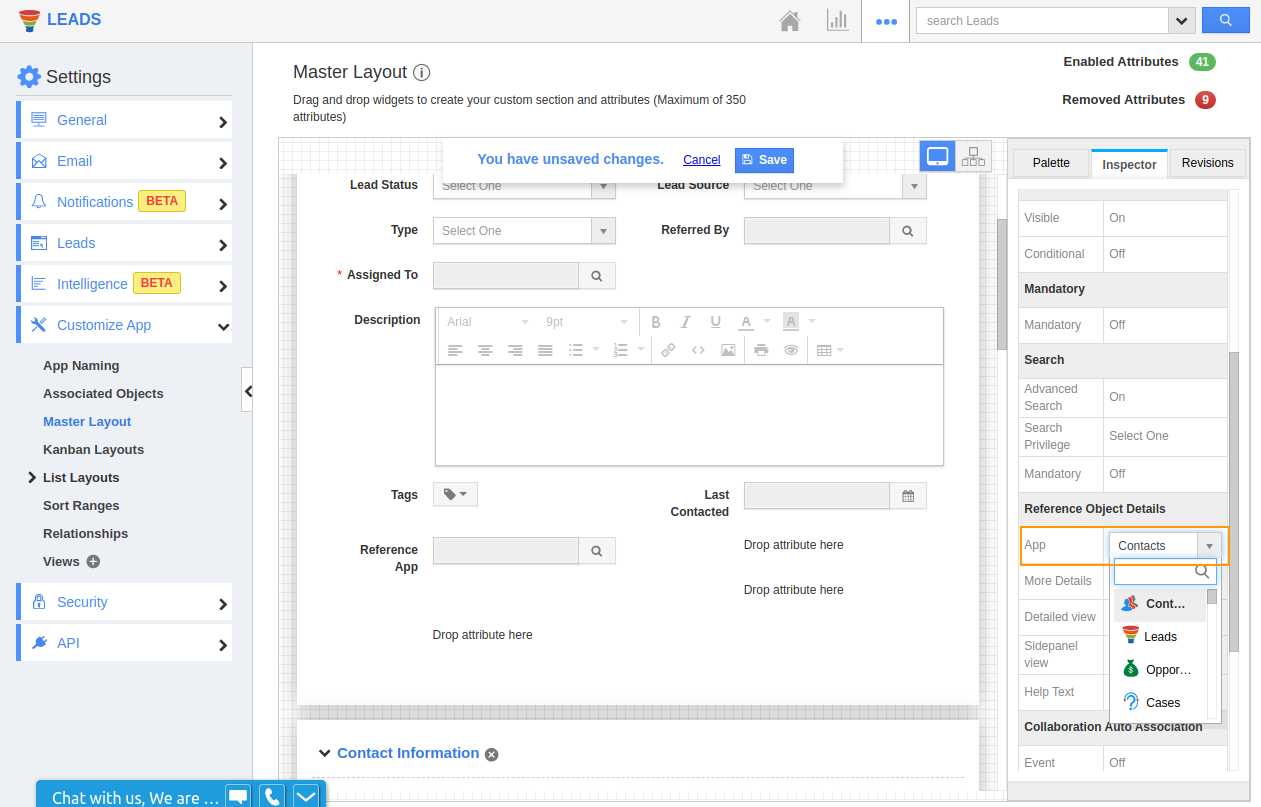
Task: Click the Cancel link
Action: click(x=701, y=160)
